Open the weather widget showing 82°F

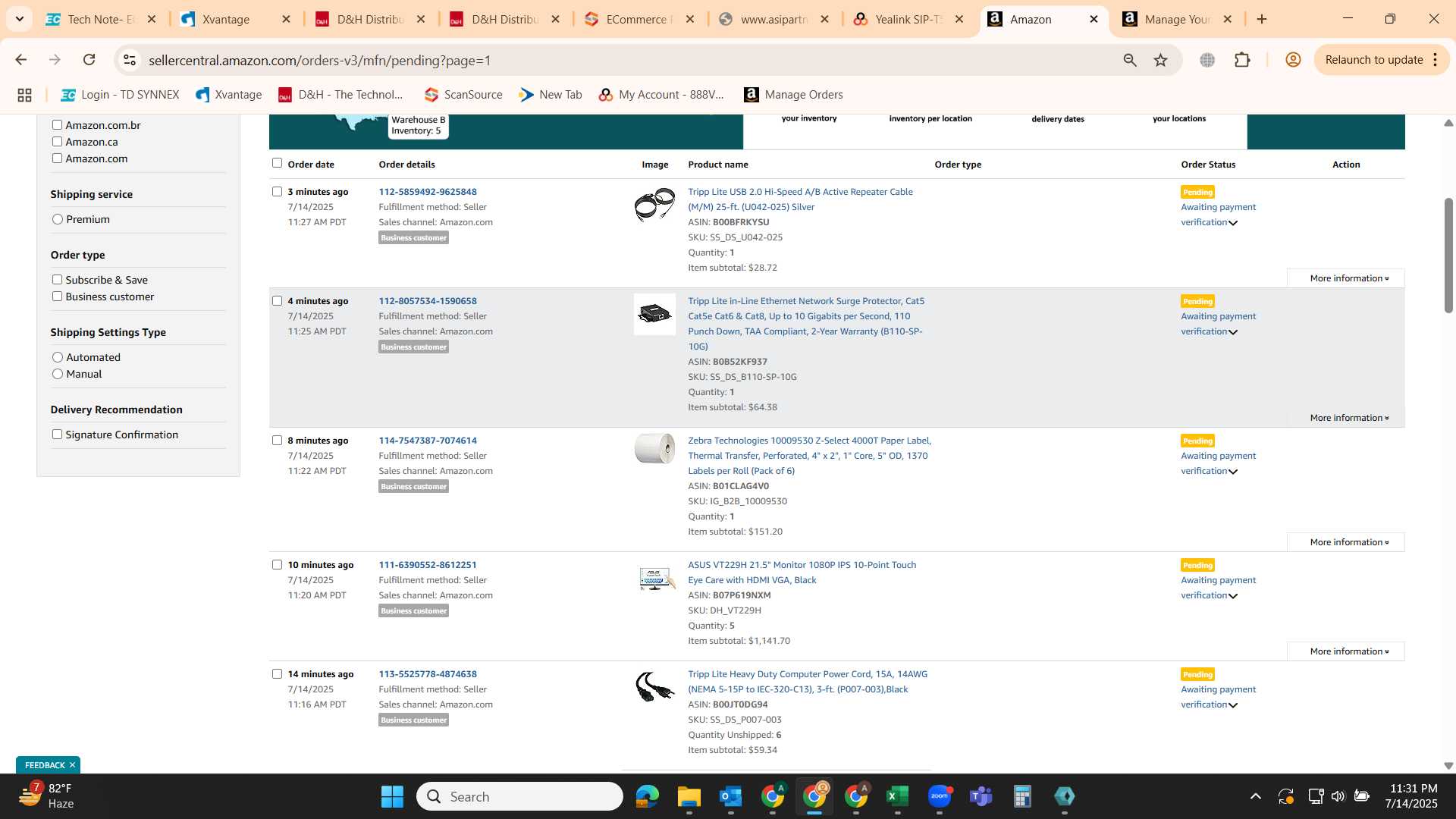coord(47,796)
